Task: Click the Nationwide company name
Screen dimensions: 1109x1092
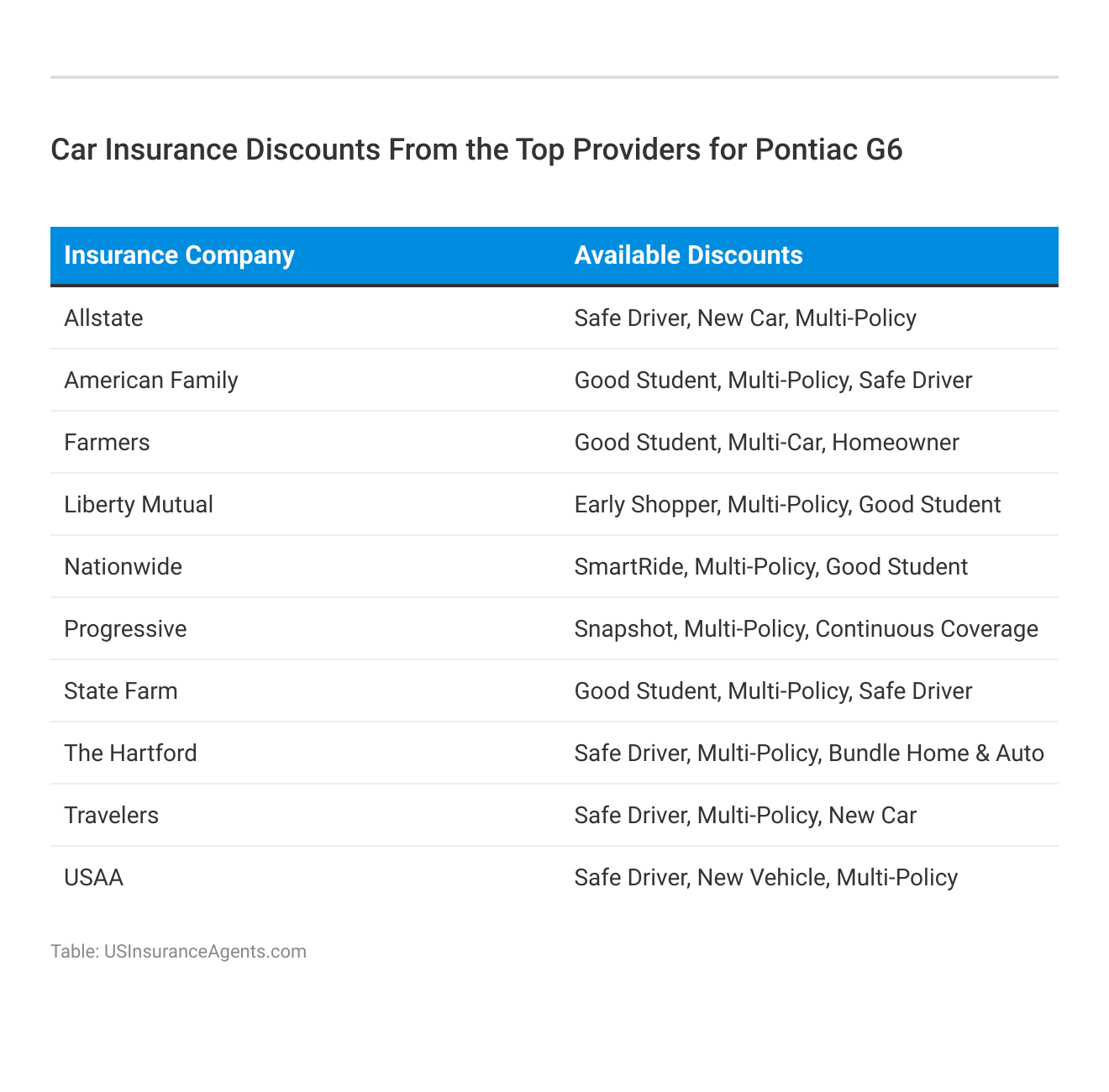Action: point(123,566)
